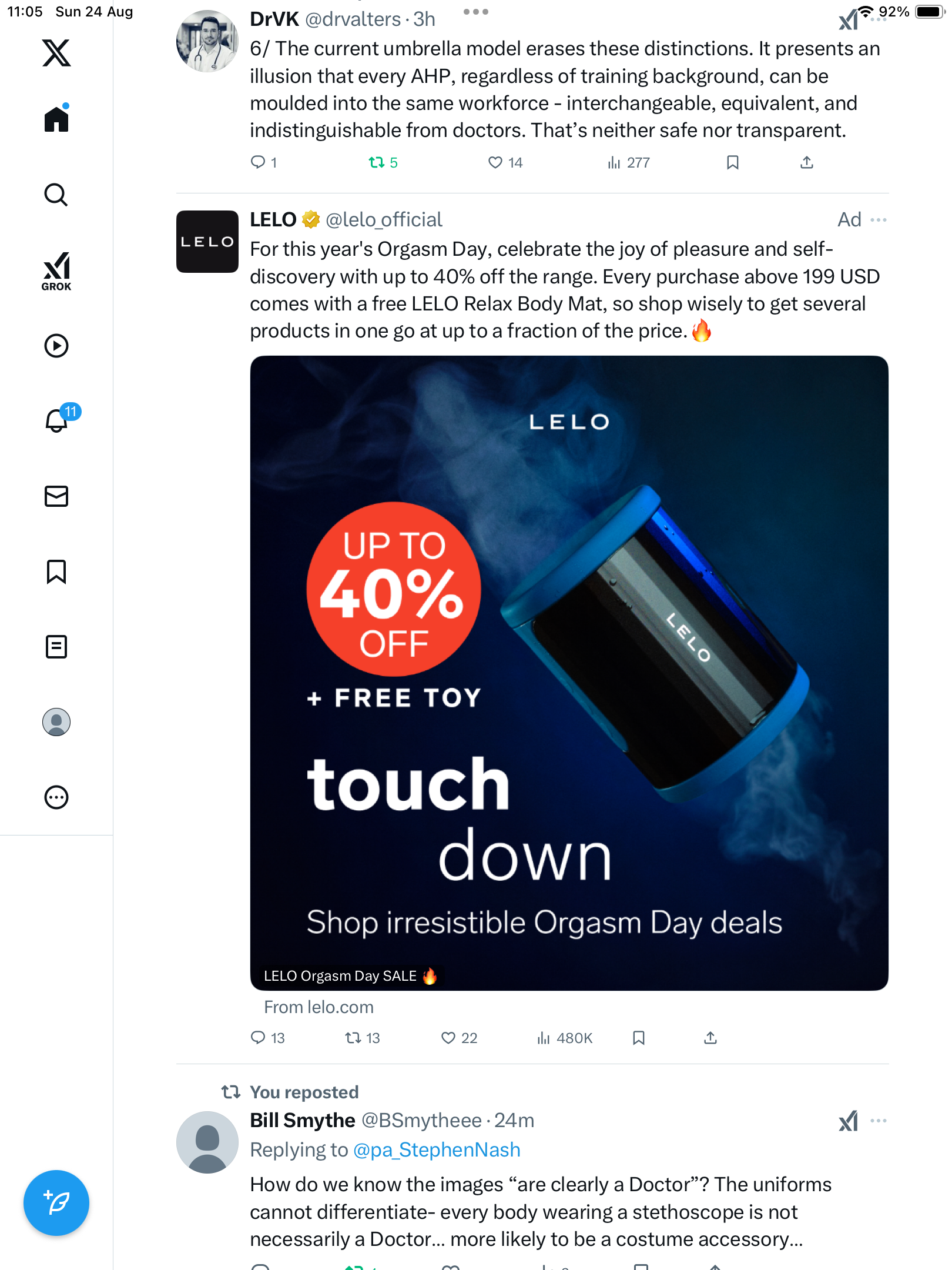Share the LELO ad post
952x1270 pixels.
[x=710, y=1038]
